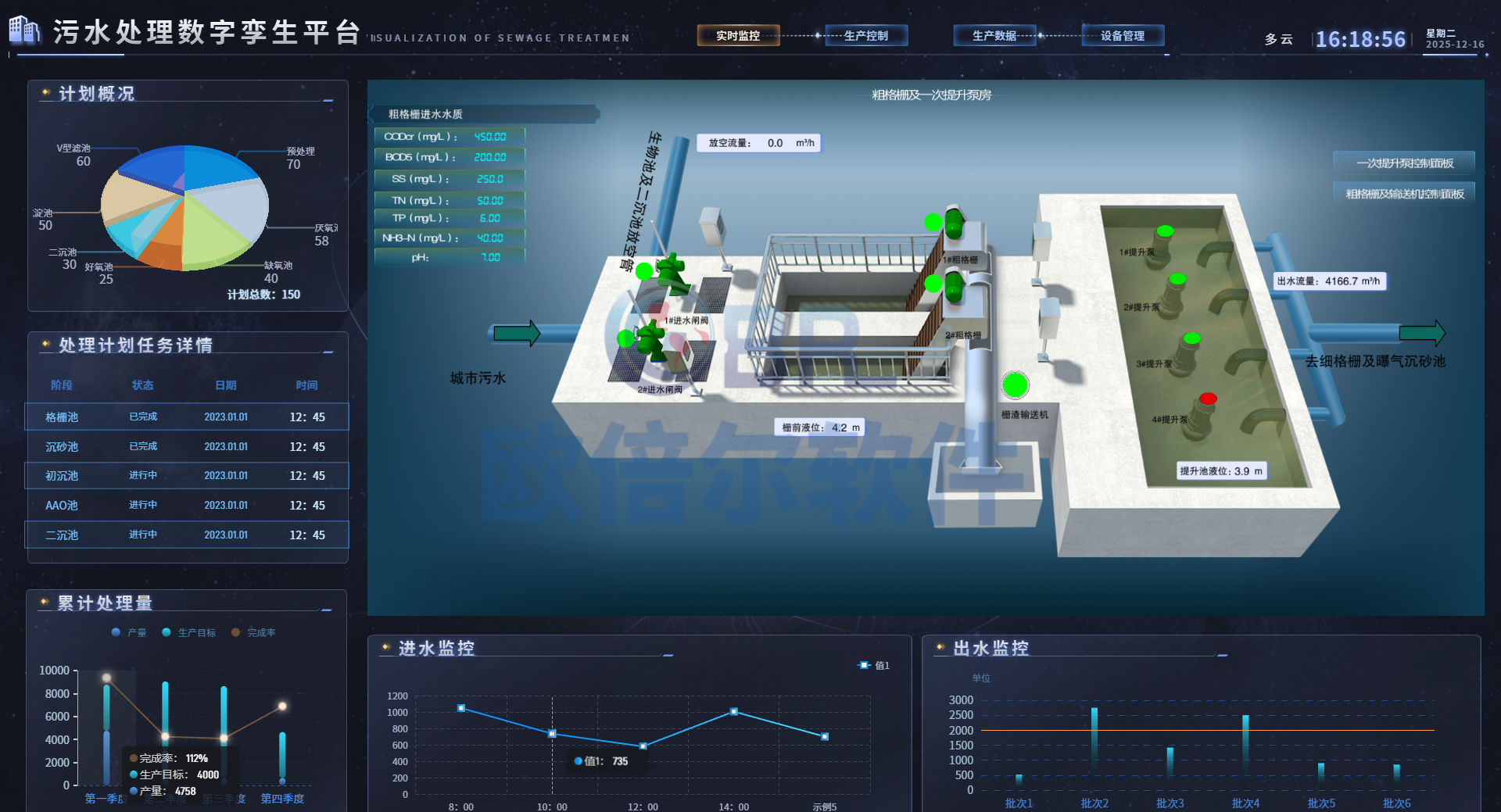Toggle the 完成率 legend series
The image size is (1501, 812).
pyautogui.click(x=253, y=632)
